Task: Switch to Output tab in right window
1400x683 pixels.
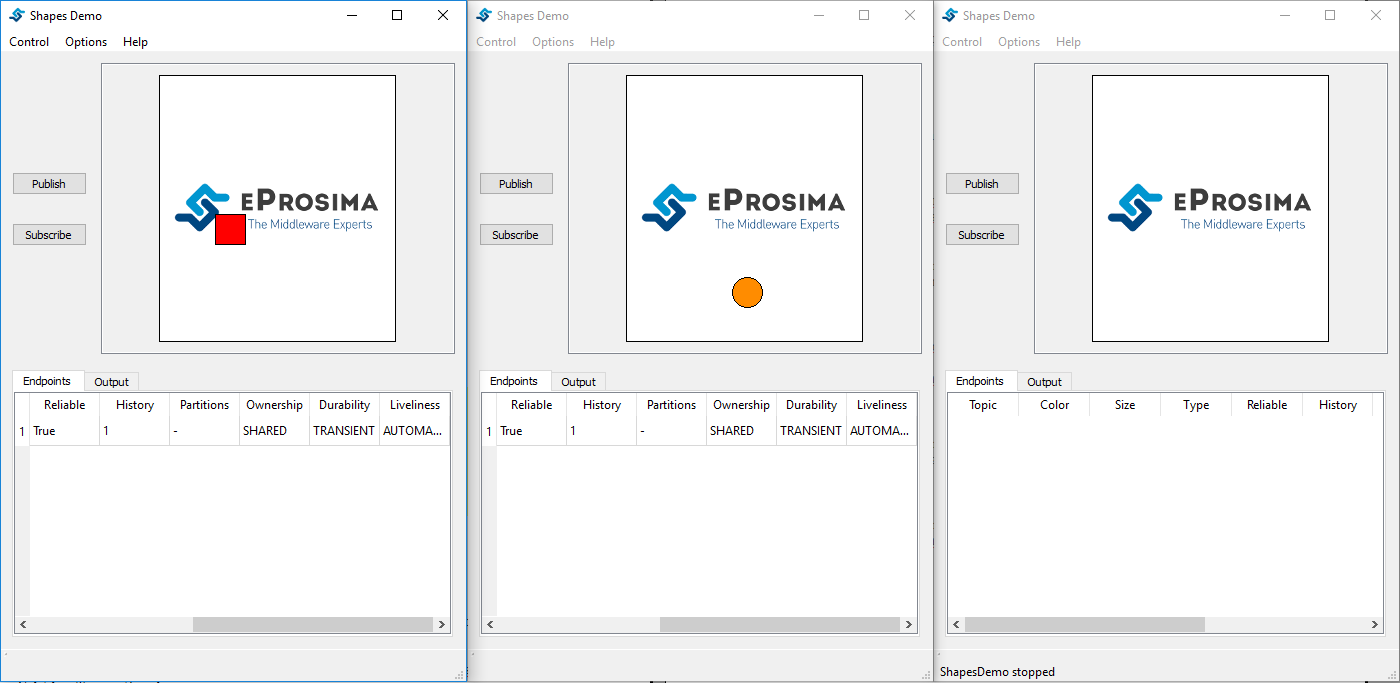Action: point(1045,382)
